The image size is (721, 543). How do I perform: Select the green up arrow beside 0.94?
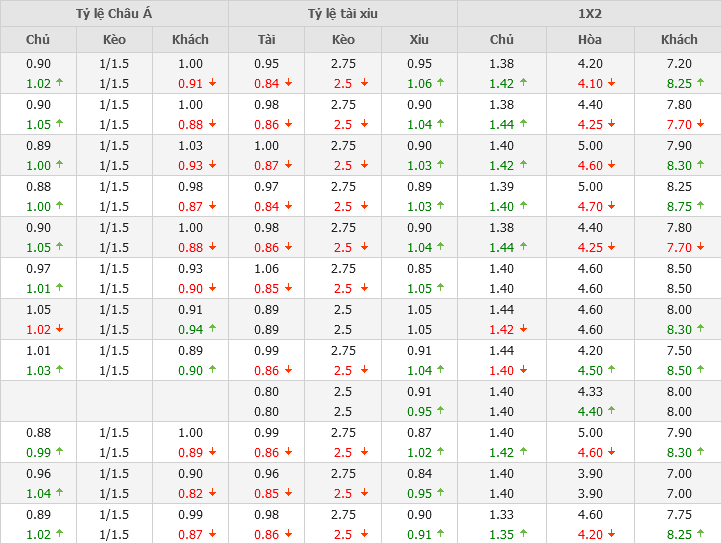[x=212, y=329]
